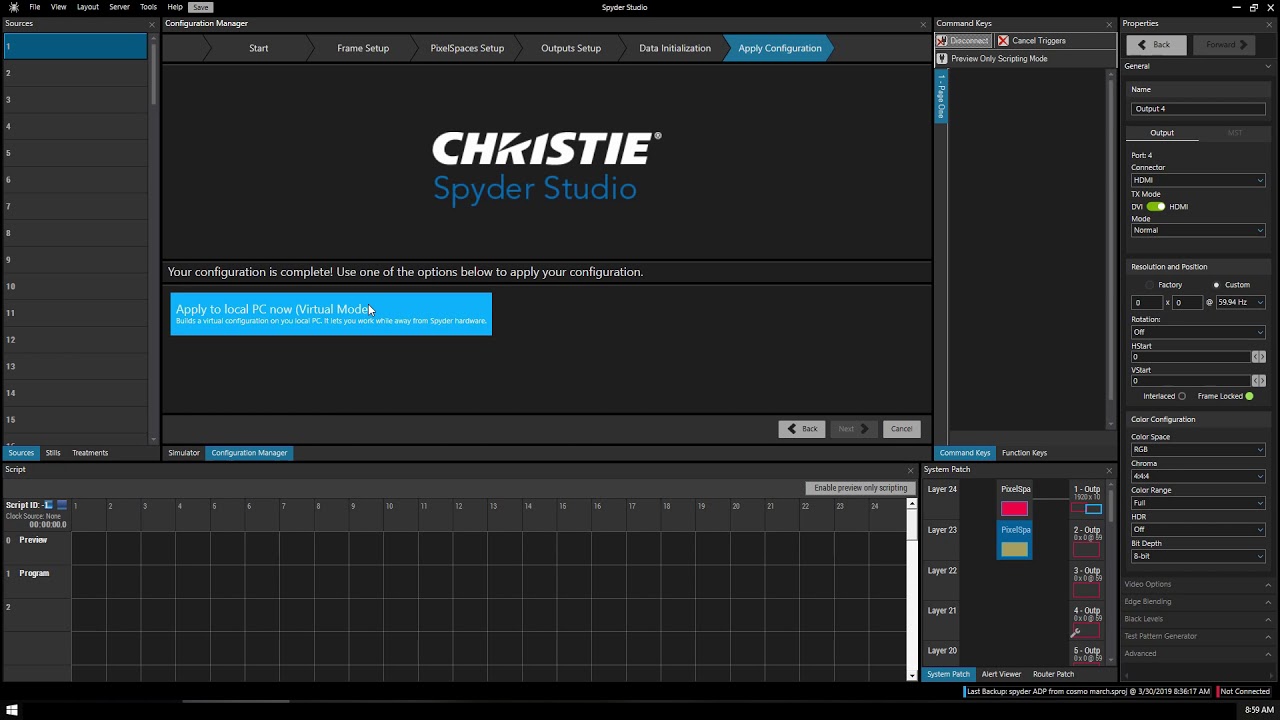Open the Connector dropdown showing HDMI
The height and width of the screenshot is (720, 1280).
pos(1198,181)
